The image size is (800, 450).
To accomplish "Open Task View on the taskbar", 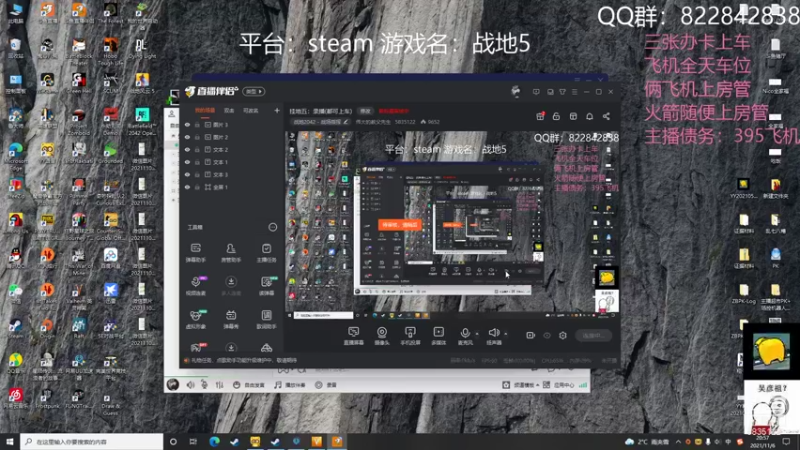I will point(193,442).
